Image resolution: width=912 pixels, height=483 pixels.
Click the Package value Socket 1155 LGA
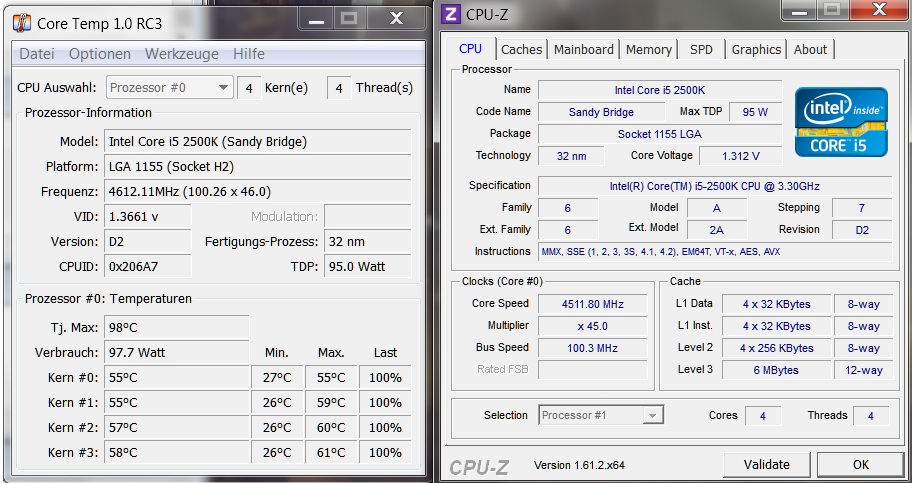tap(660, 134)
